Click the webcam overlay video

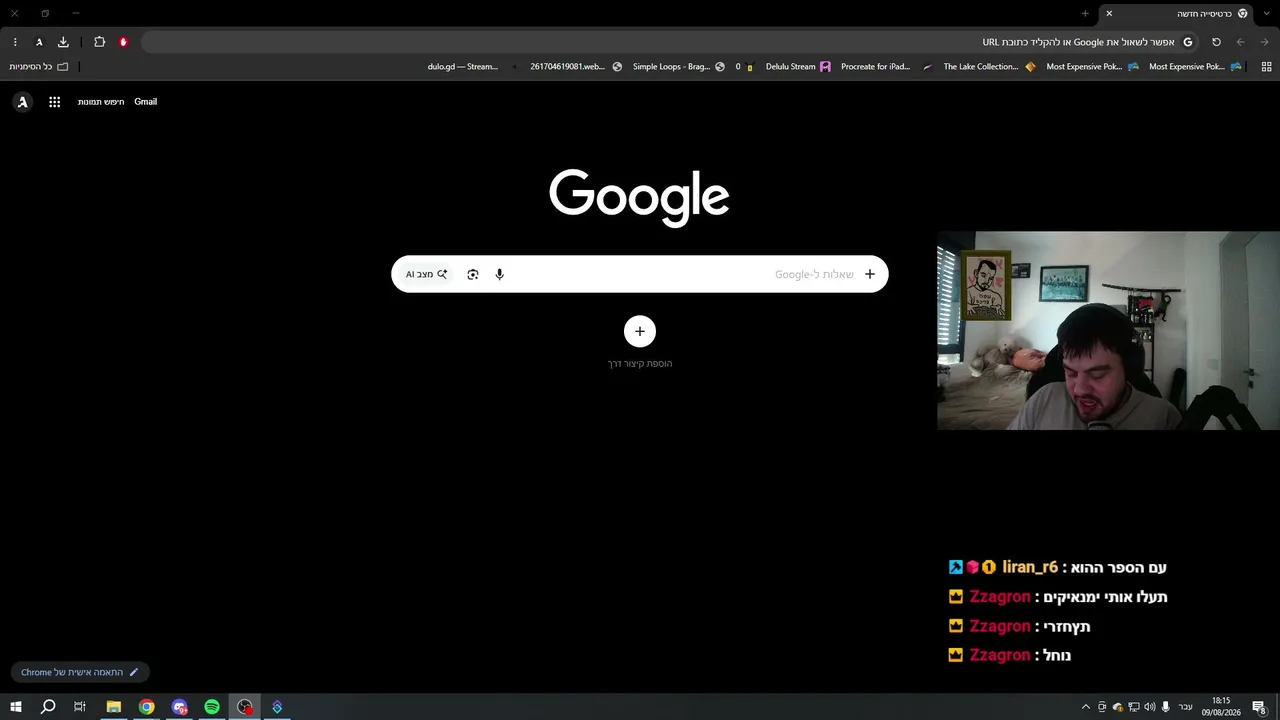point(1108,331)
